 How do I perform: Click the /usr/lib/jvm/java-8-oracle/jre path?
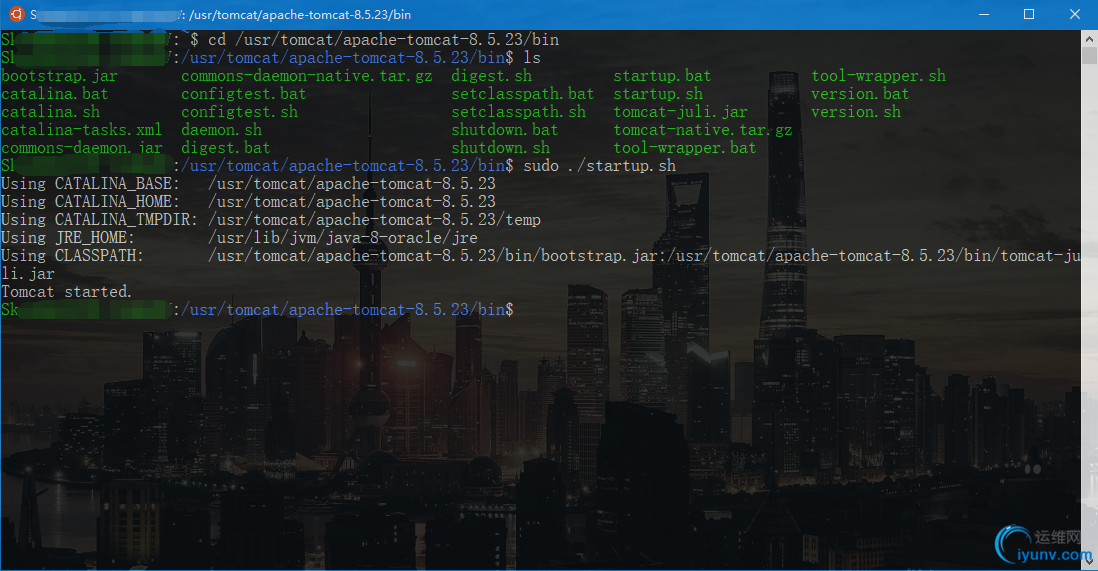click(x=343, y=238)
